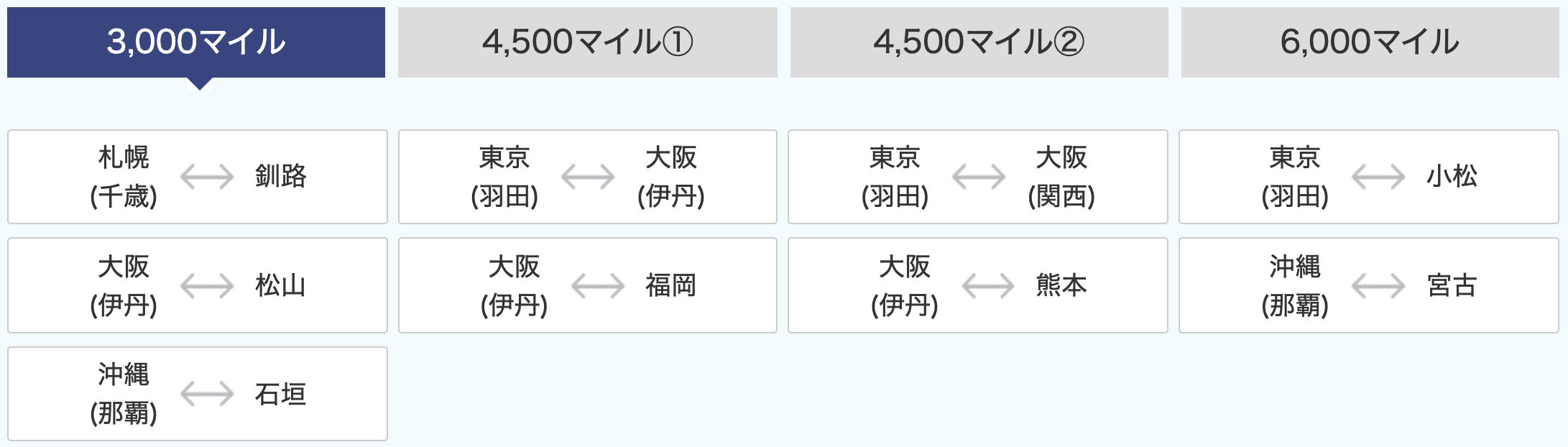Select the 釧路 destination label
This screenshot has width=1568, height=447.
[281, 176]
